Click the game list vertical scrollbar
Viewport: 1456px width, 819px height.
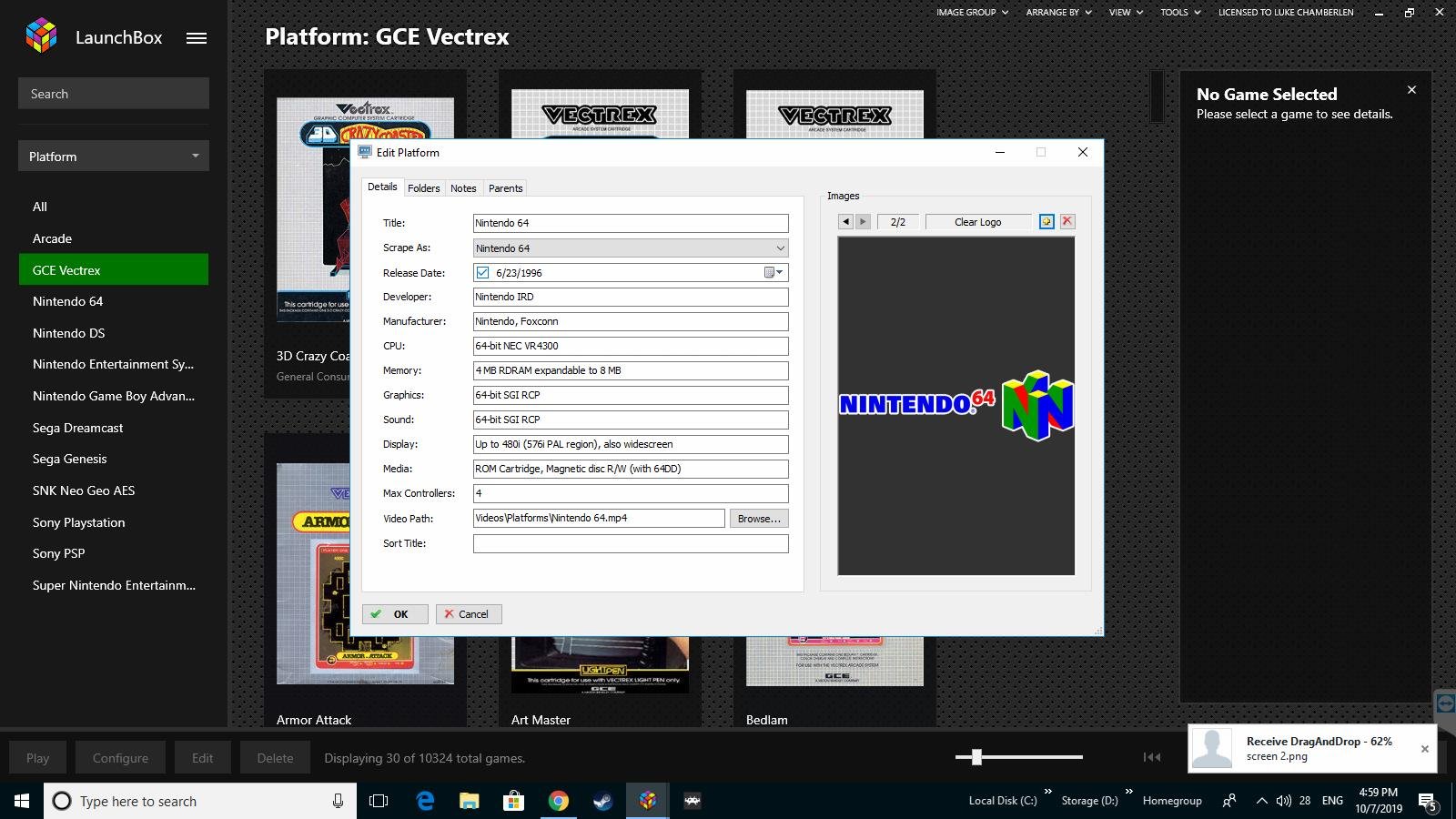pos(1158,96)
